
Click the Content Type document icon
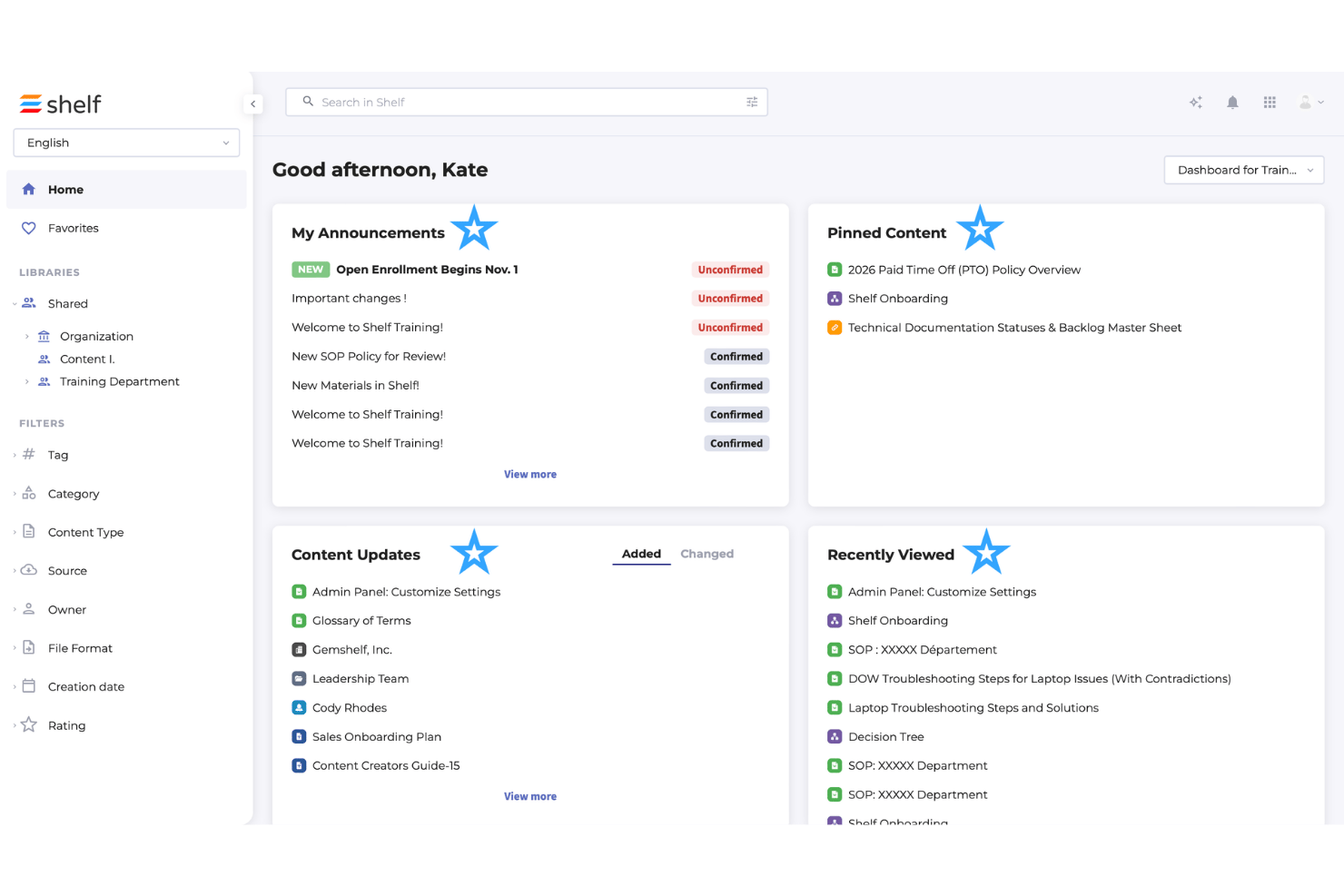pos(29,532)
